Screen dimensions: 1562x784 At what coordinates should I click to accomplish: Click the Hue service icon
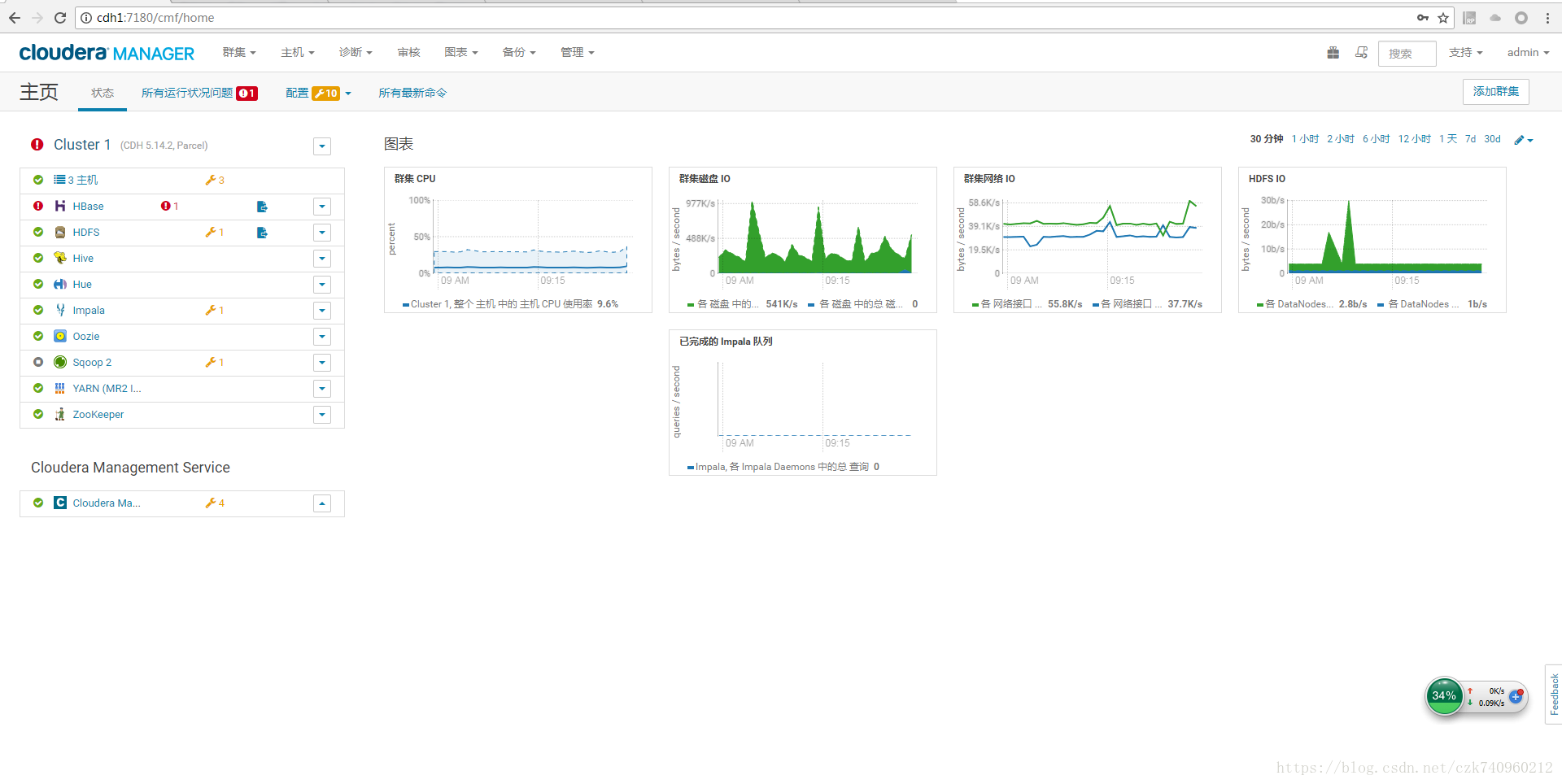coord(60,284)
